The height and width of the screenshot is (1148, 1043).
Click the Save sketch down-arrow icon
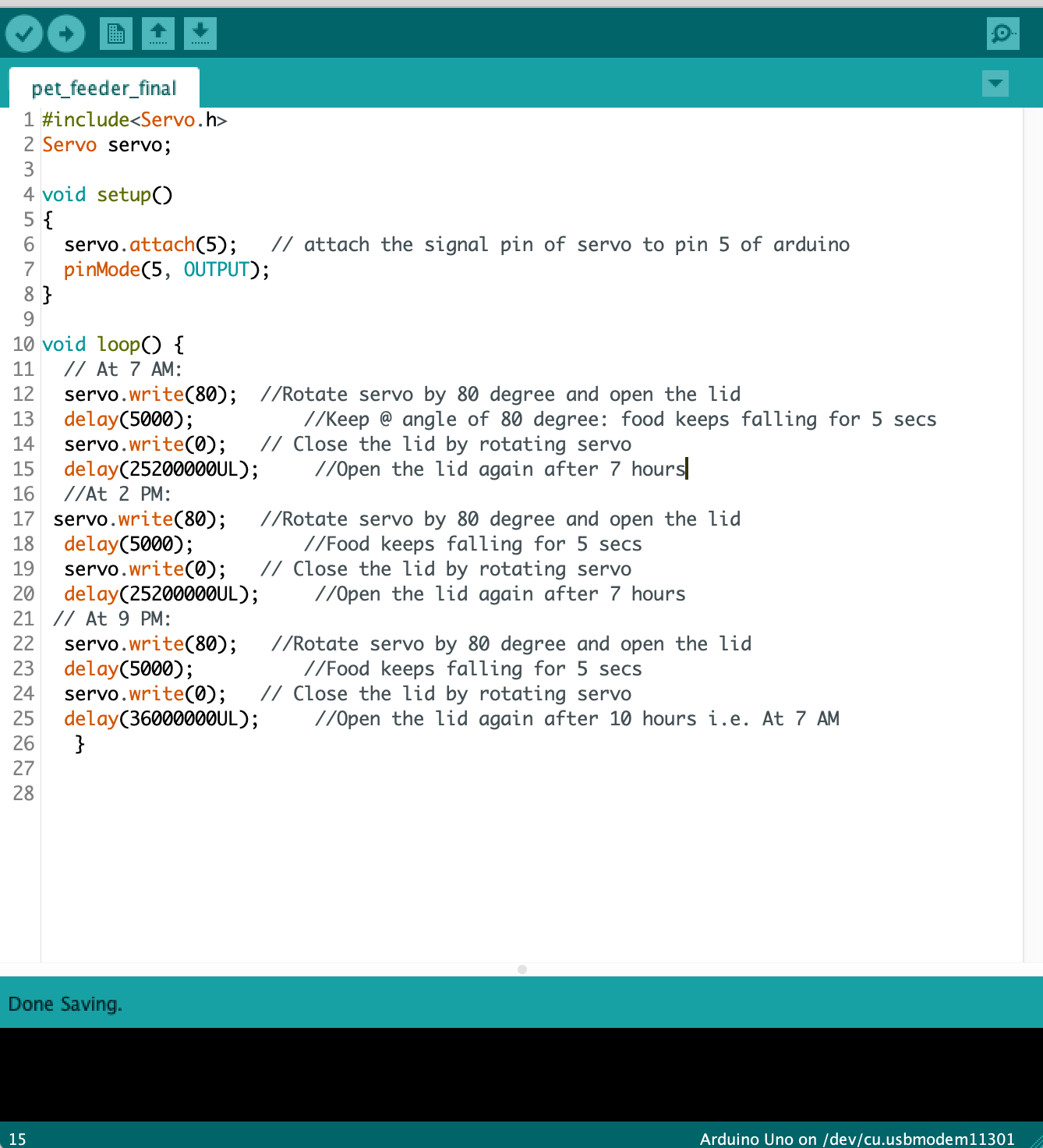(200, 34)
